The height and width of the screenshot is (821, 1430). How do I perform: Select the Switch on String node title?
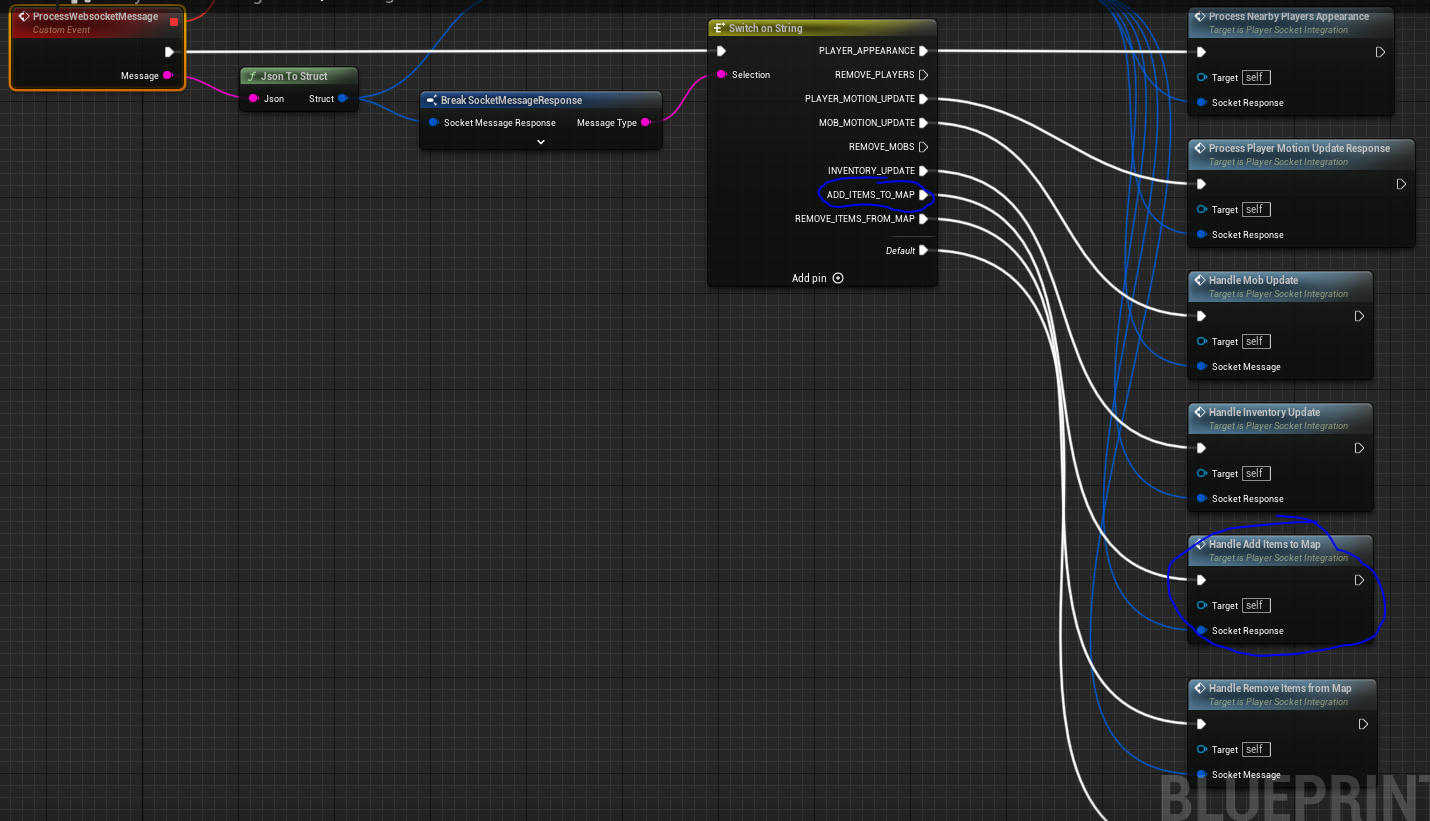(x=765, y=28)
